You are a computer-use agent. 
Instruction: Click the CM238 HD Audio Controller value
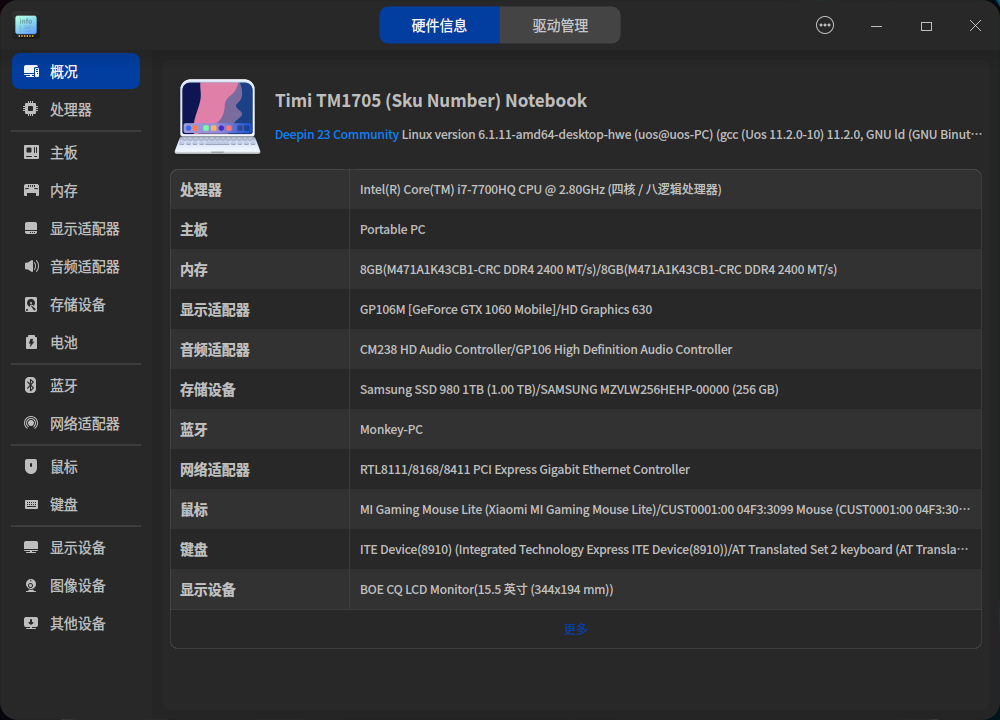coord(546,349)
